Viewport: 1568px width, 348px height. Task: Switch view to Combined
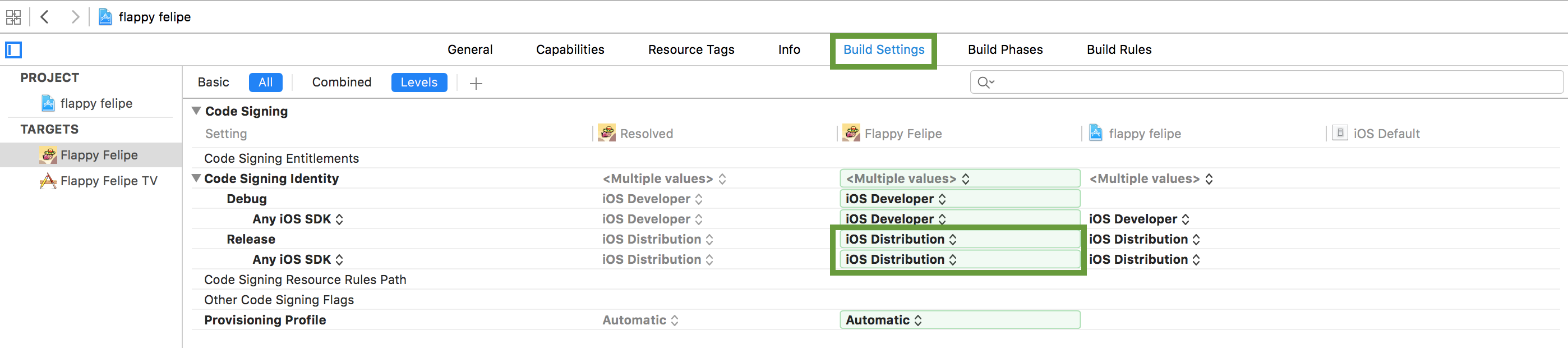point(341,83)
